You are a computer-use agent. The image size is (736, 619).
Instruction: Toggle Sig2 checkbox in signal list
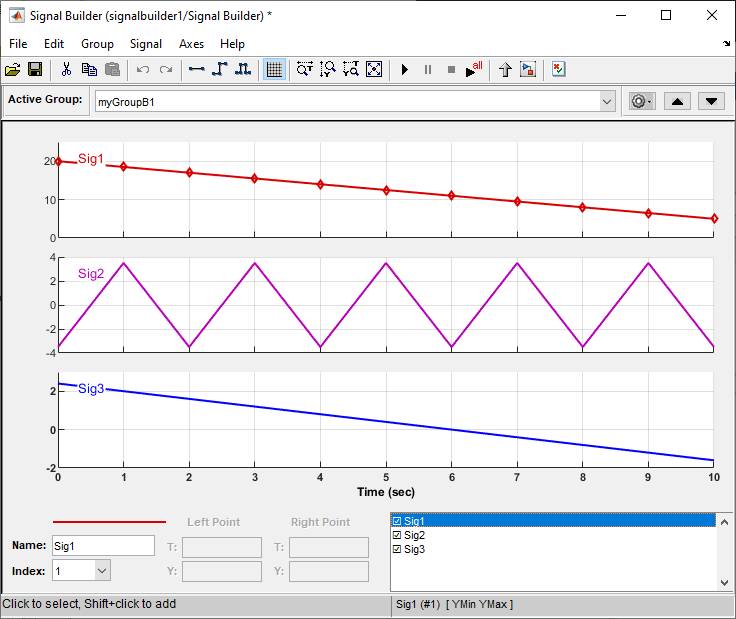tap(397, 535)
